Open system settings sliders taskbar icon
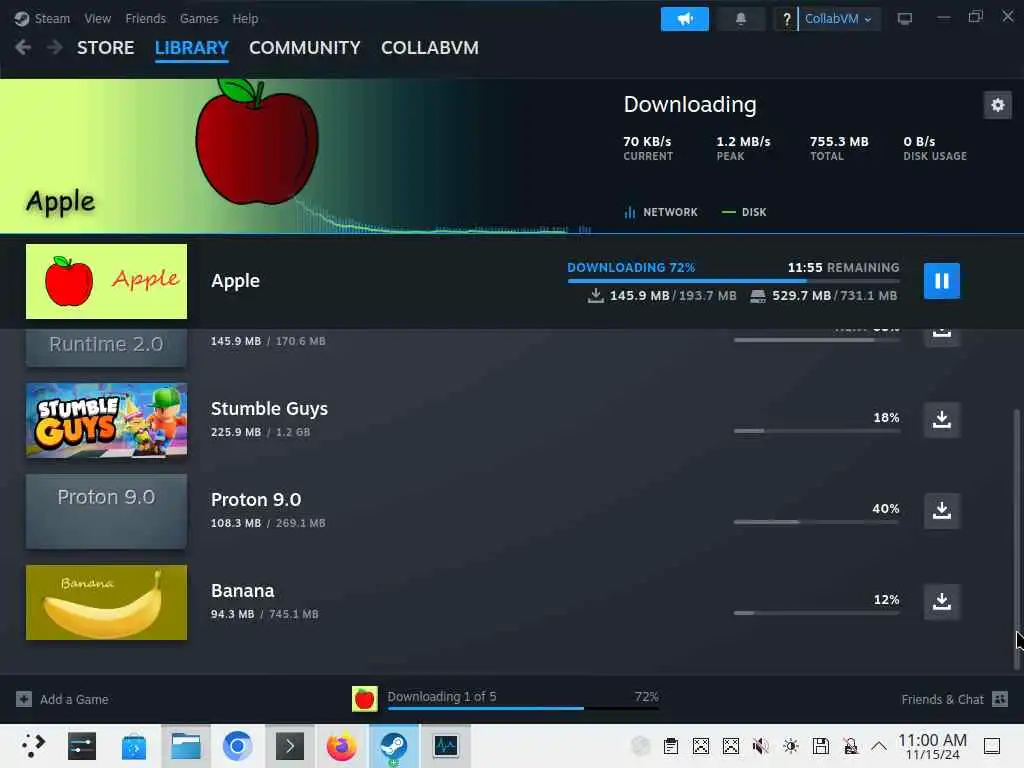This screenshot has height=768, width=1024. tap(82, 745)
